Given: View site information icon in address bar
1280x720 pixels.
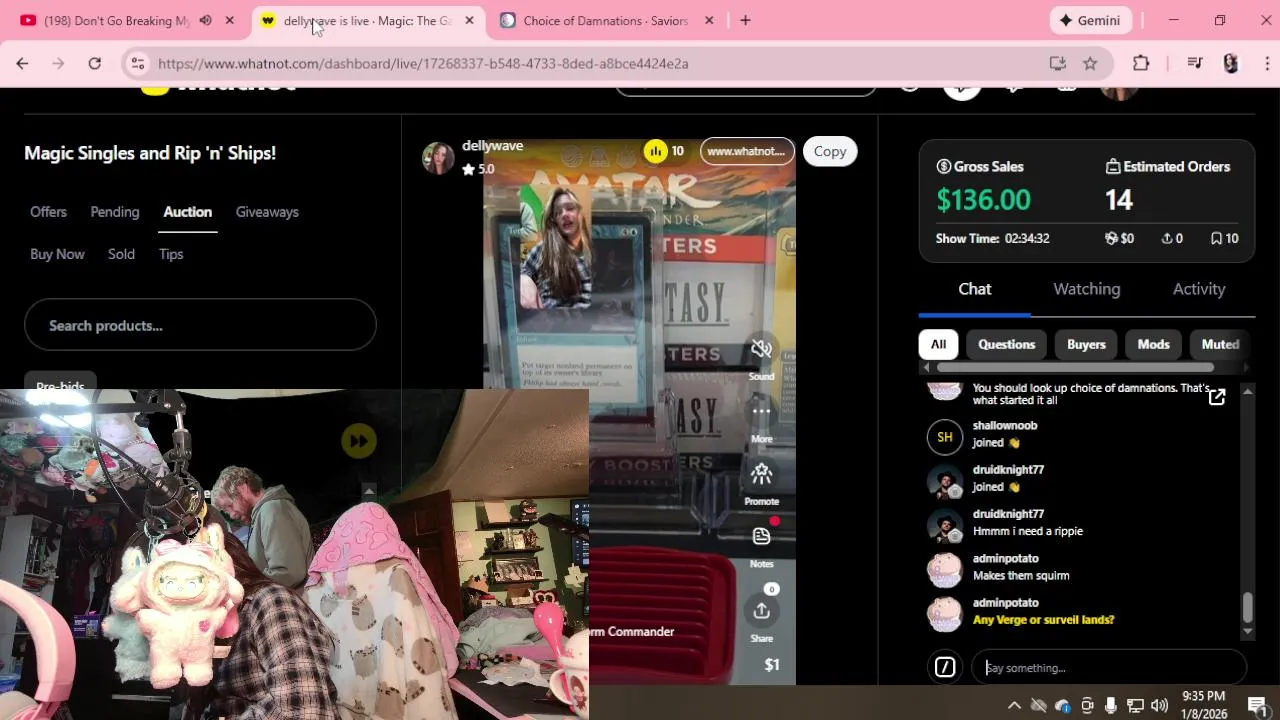Looking at the screenshot, I should click(138, 63).
